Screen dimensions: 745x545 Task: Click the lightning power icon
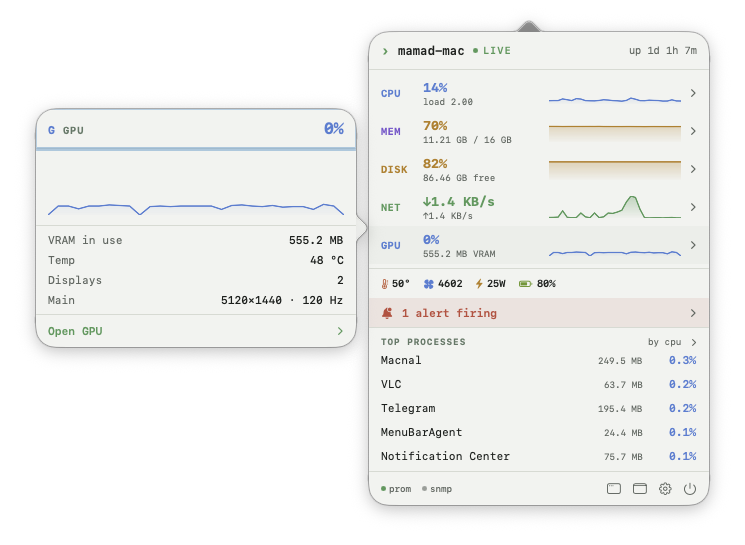[479, 284]
